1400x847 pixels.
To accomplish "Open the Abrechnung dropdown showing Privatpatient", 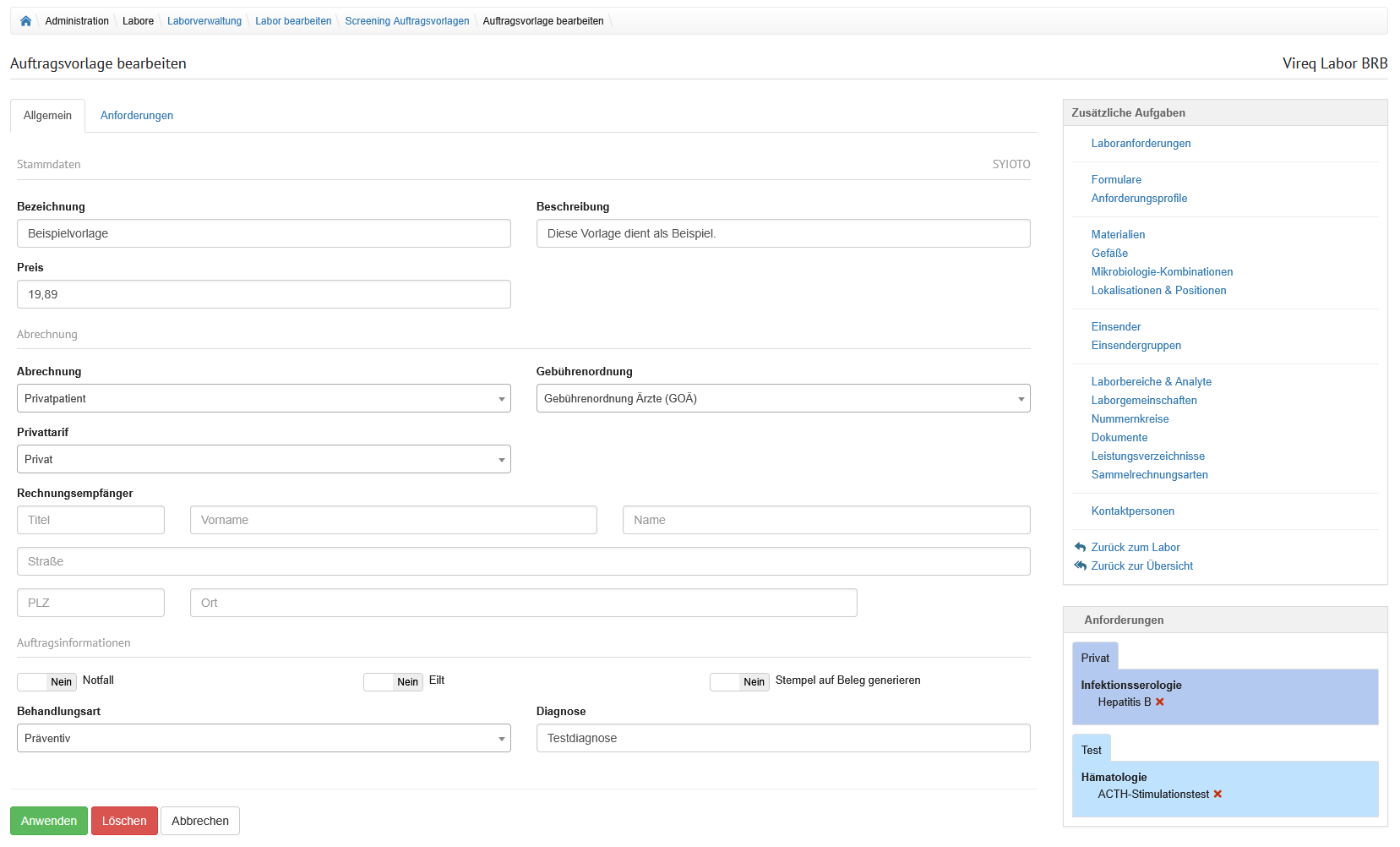I will [264, 399].
